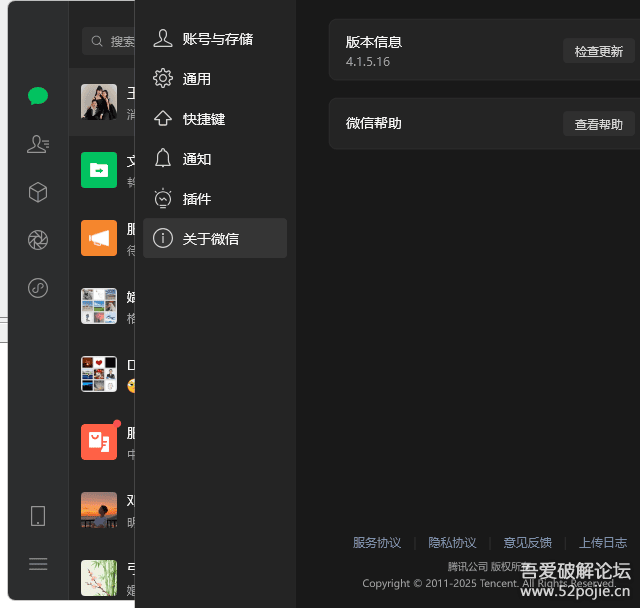Click the phone device icon in sidebar
This screenshot has height=608, width=640.
pos(38,516)
